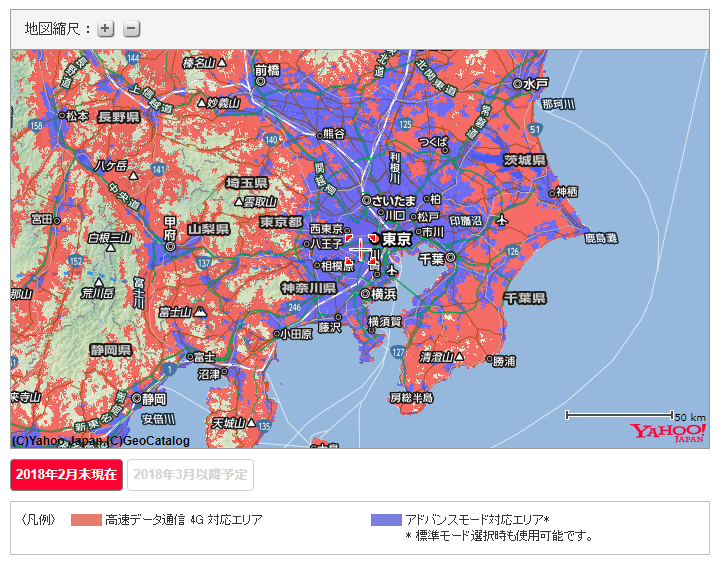Screen dimensions: 723x567
Task: Click the Haneda airport airplane icon
Action: [x=392, y=271]
